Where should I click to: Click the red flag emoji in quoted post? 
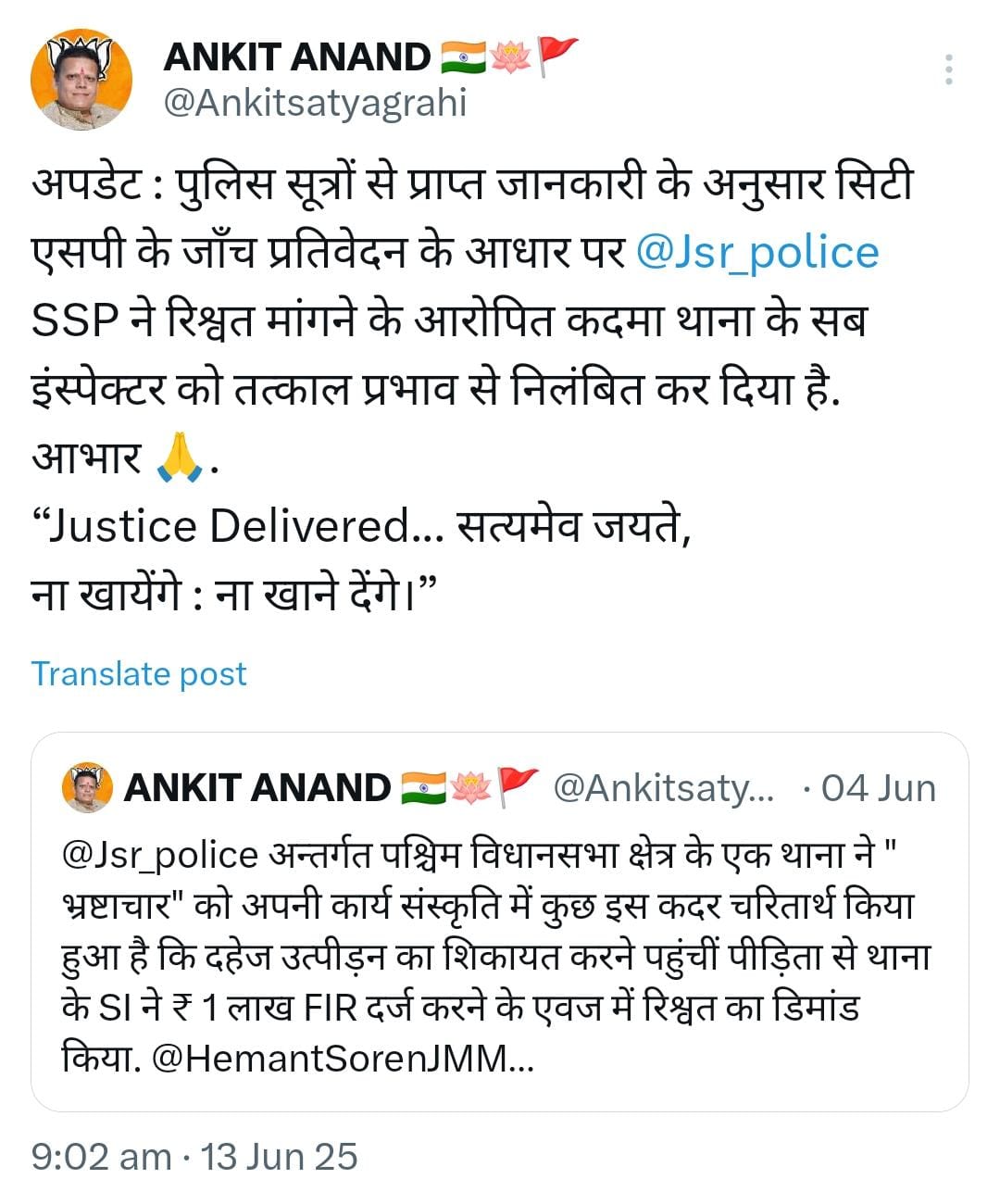pos(518,788)
